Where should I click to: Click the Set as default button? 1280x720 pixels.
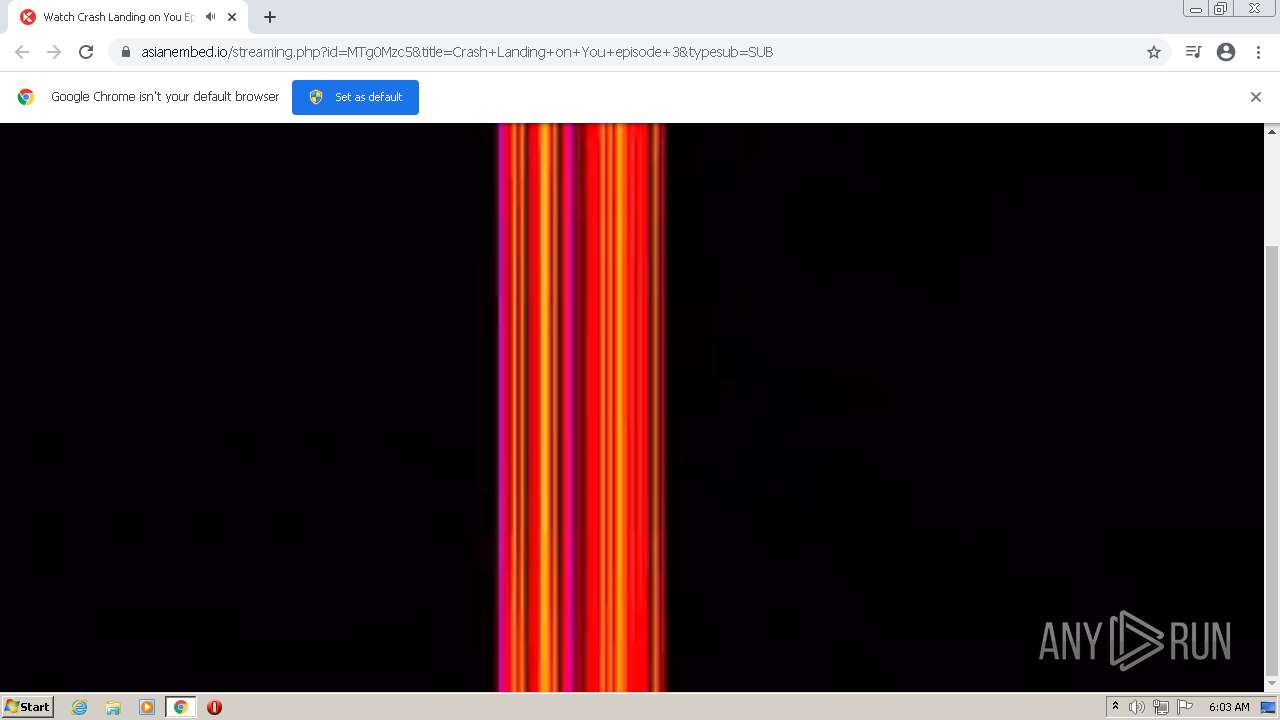[355, 97]
